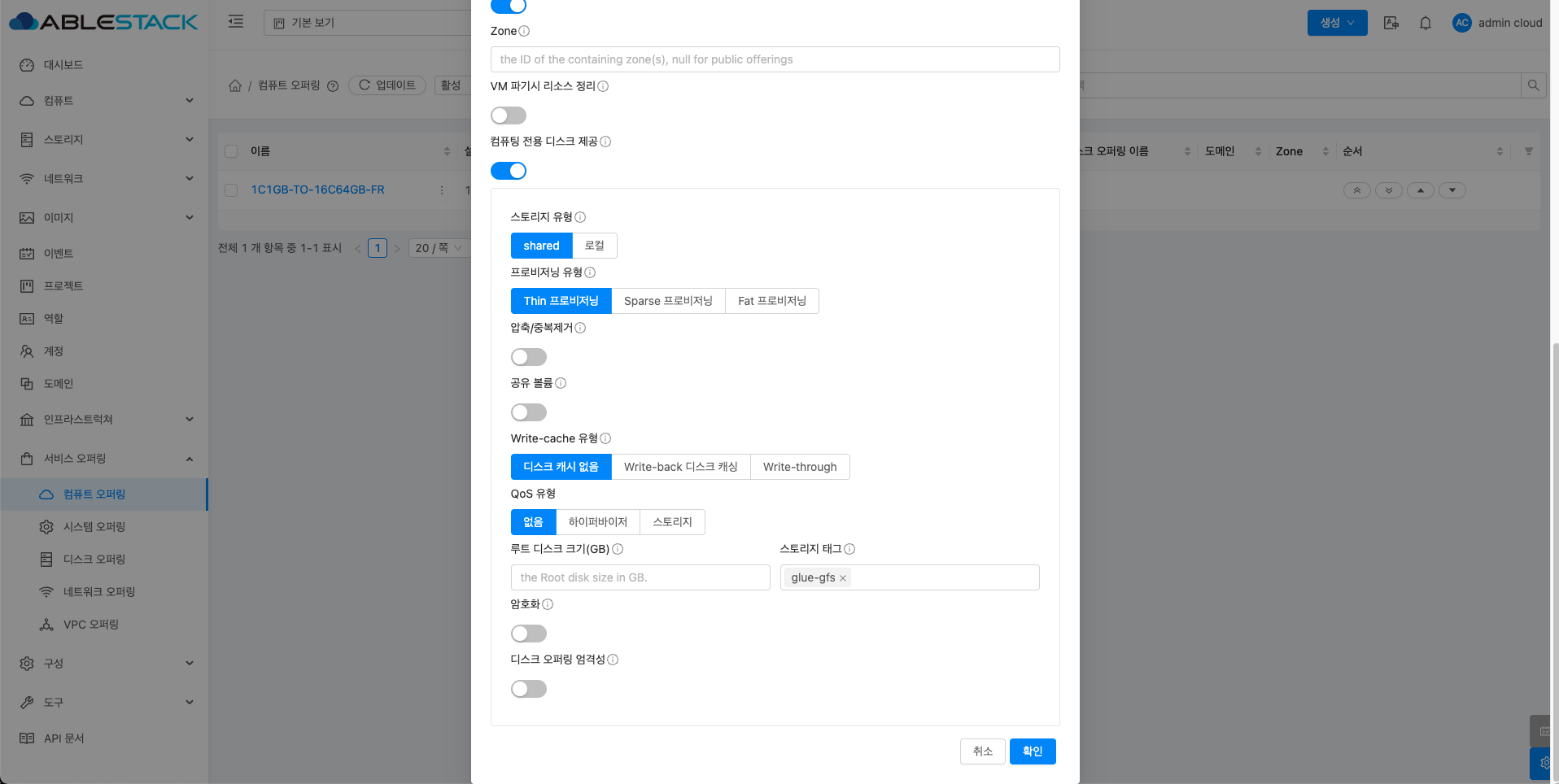Open 20 / 쪽 page size dropdown

(x=439, y=248)
